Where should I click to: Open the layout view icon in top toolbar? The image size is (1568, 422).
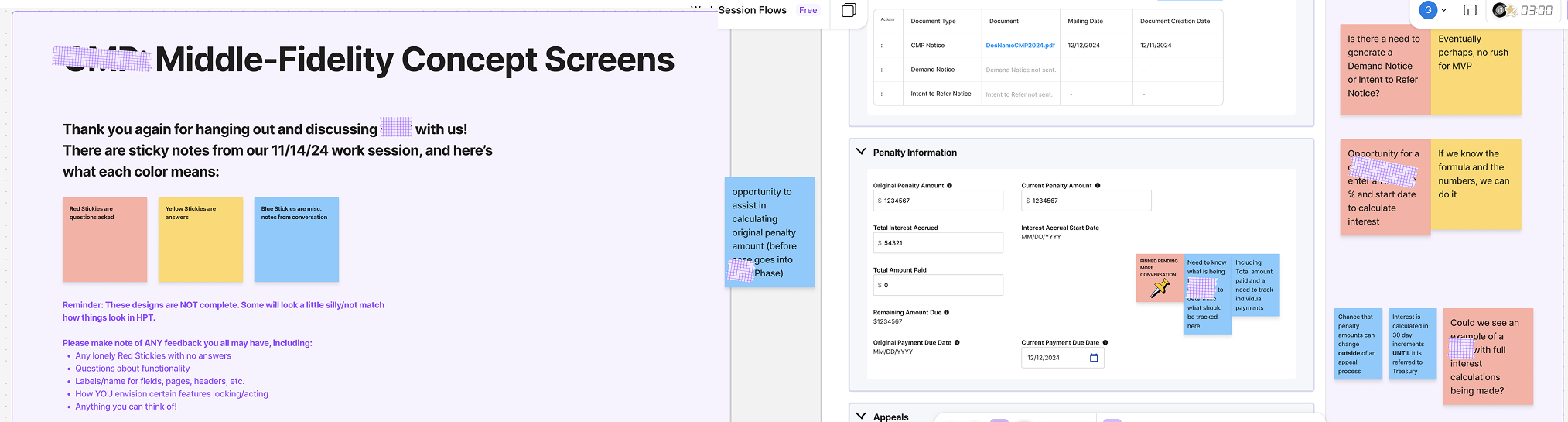click(x=1470, y=10)
